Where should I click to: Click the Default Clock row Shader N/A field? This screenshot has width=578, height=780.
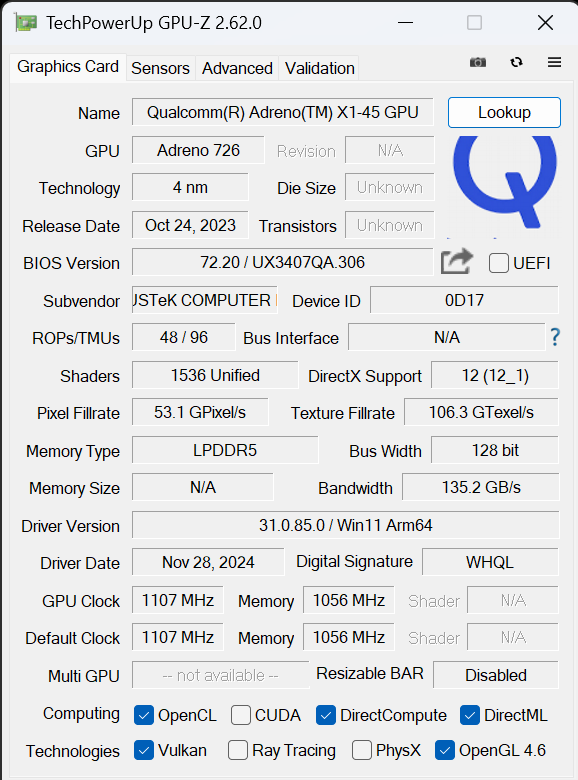[x=513, y=637]
